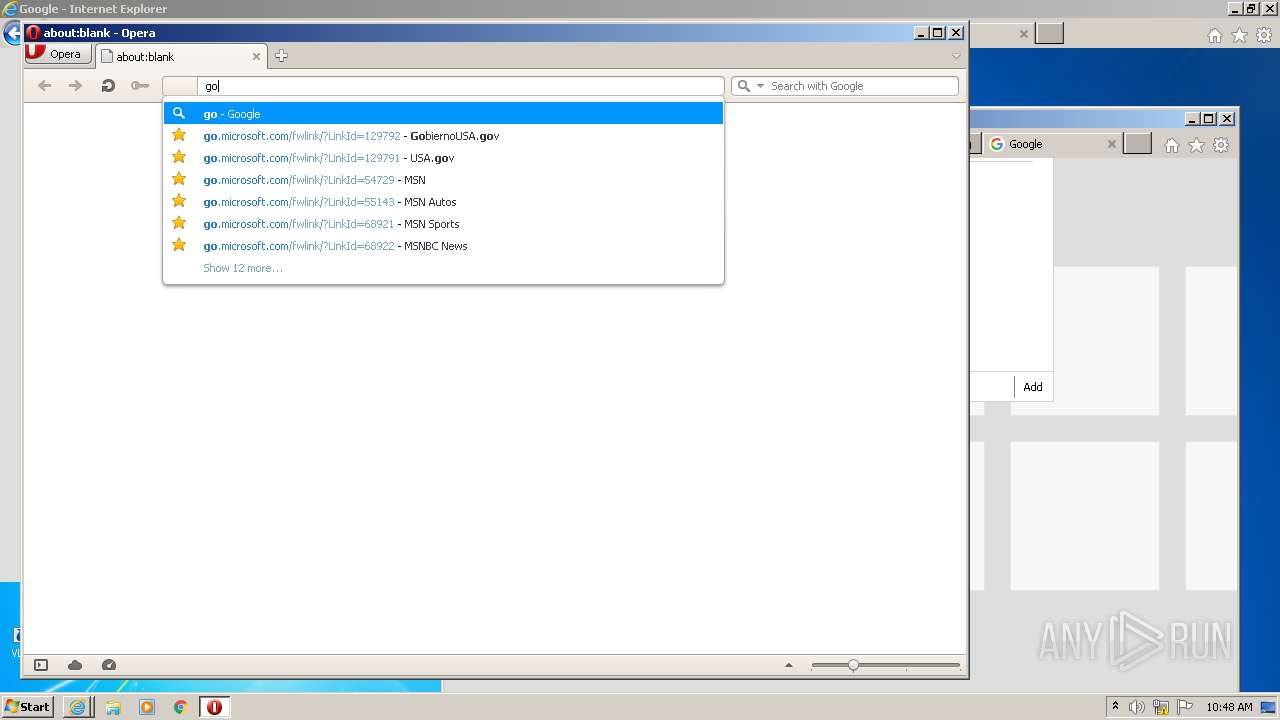Open the Opera menu button
The image size is (1280, 720).
(59, 54)
